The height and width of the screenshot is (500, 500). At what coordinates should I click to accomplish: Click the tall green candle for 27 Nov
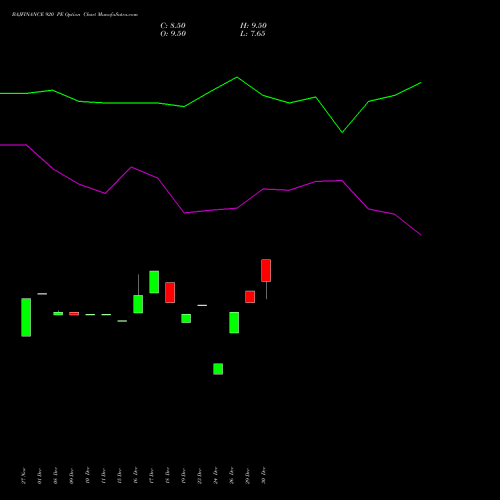26,317
